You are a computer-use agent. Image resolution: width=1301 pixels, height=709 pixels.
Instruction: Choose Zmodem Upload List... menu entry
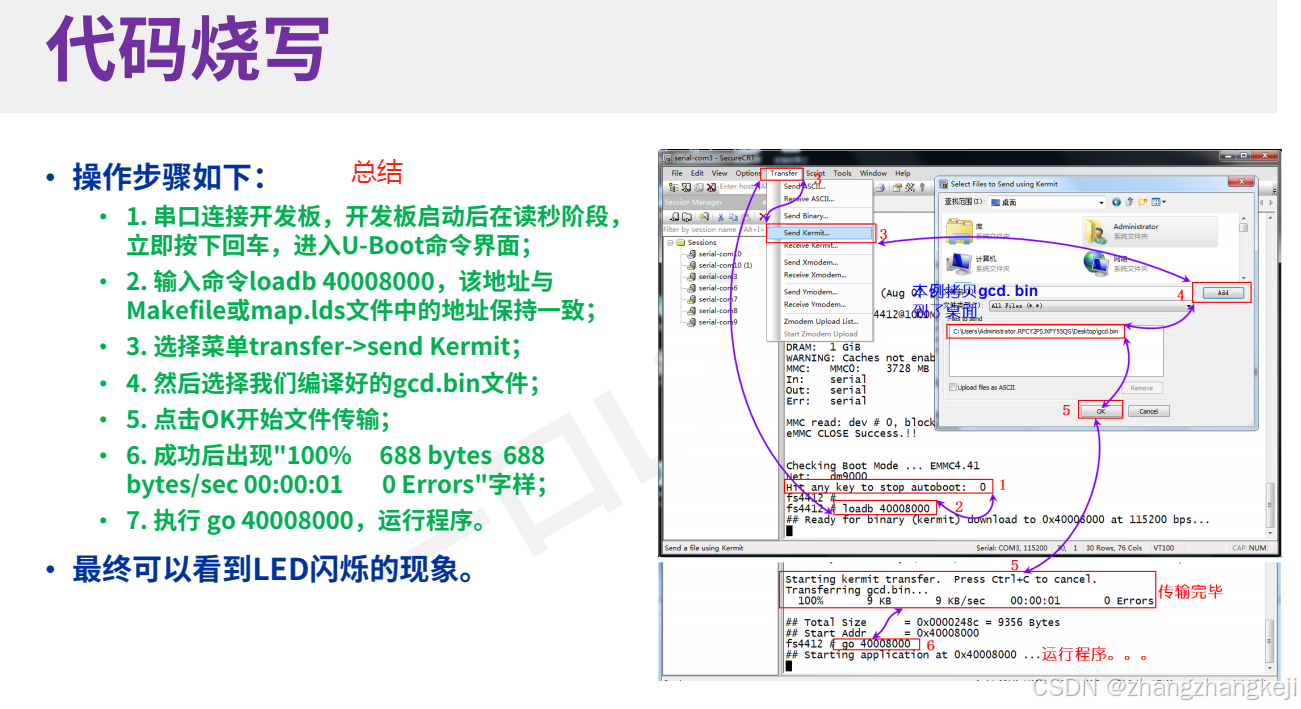coord(821,321)
